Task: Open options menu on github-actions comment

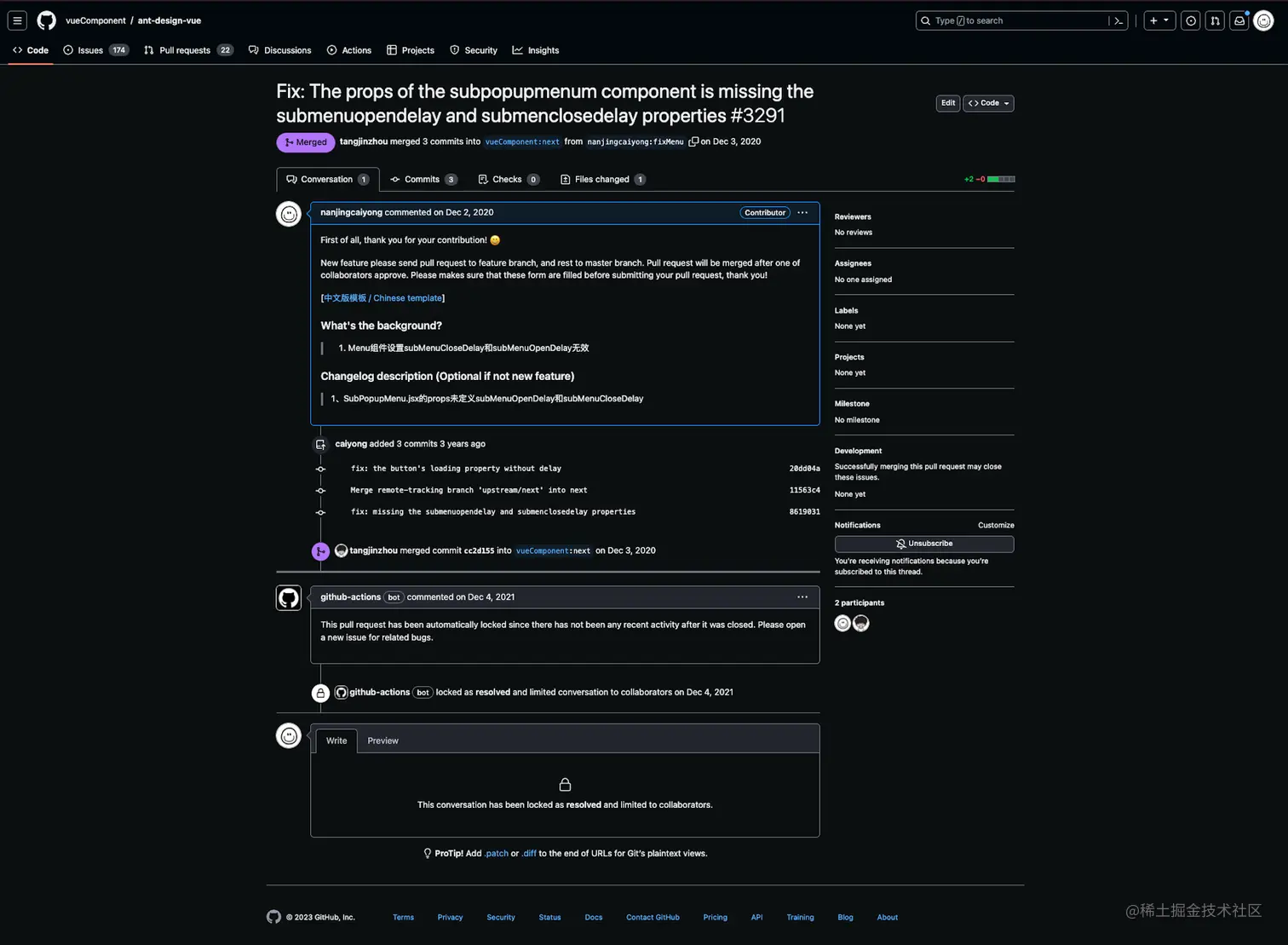Action: click(802, 596)
